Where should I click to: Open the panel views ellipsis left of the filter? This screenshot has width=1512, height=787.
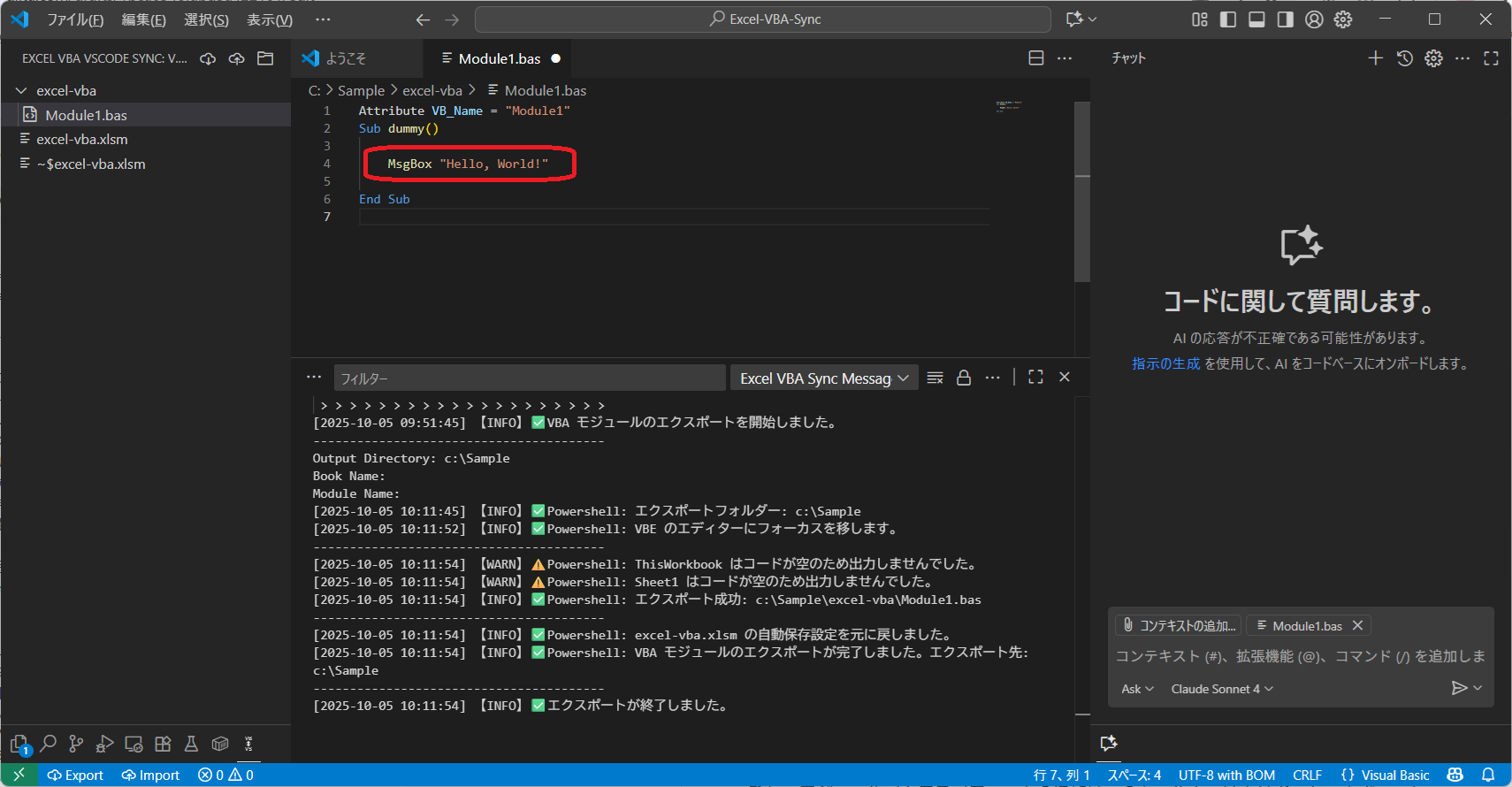314,378
